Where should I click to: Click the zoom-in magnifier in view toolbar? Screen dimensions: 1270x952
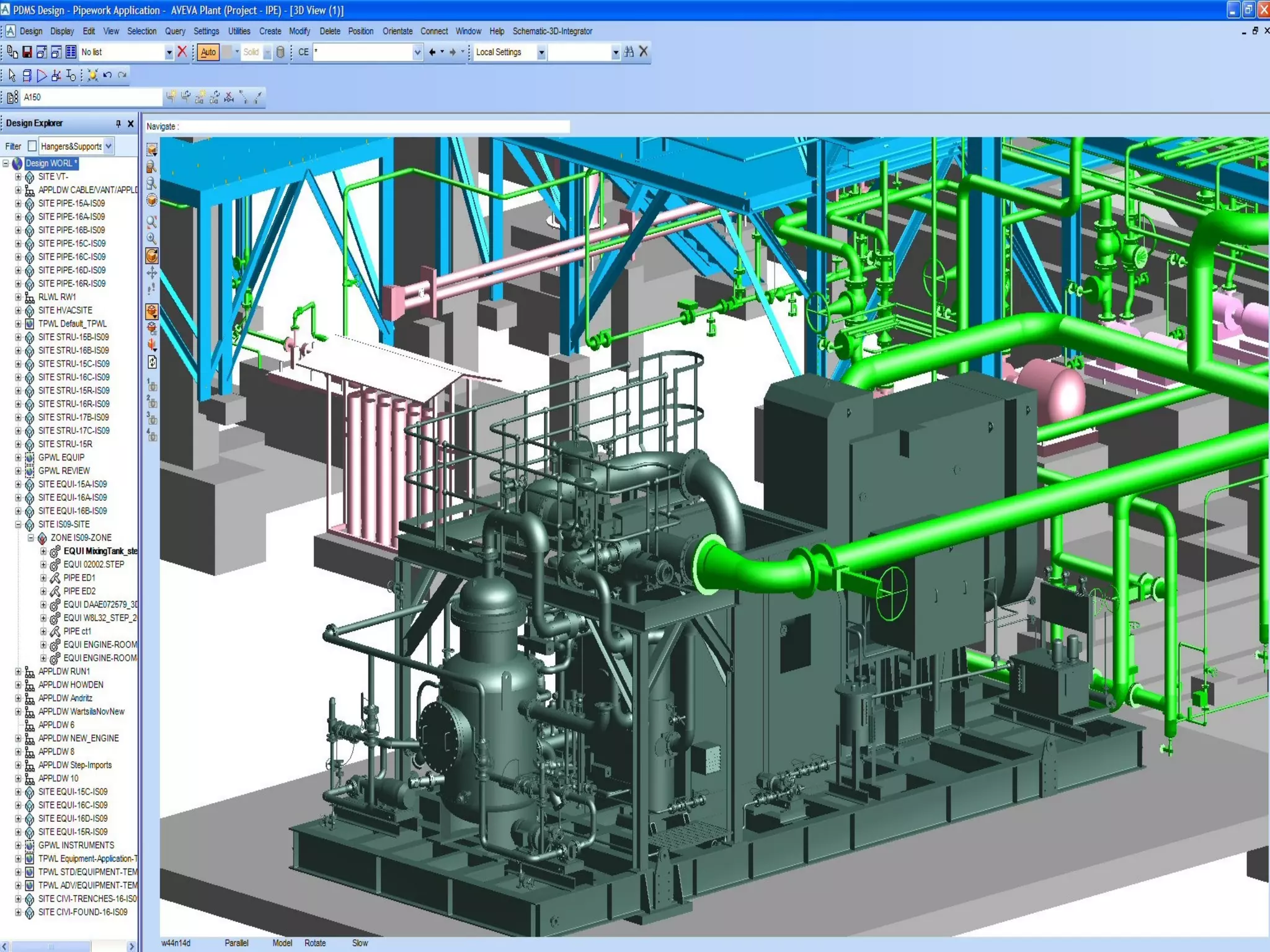(152, 239)
